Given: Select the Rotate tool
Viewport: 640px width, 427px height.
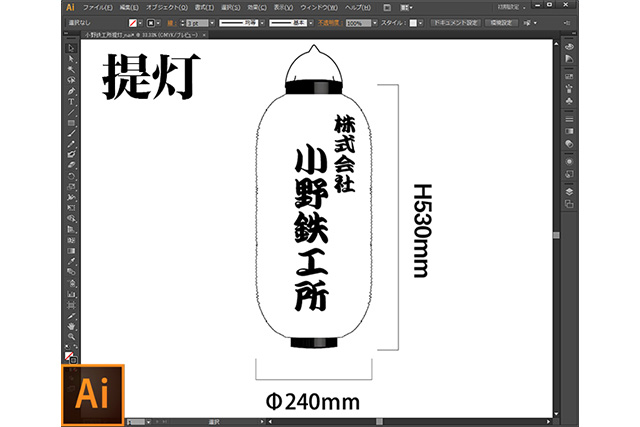Looking at the screenshot, I should 71,176.
